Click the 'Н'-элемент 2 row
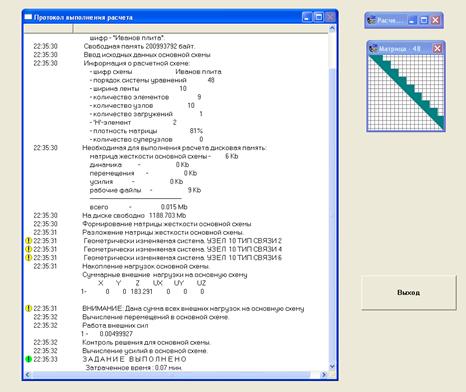The image size is (466, 392). 133,122
